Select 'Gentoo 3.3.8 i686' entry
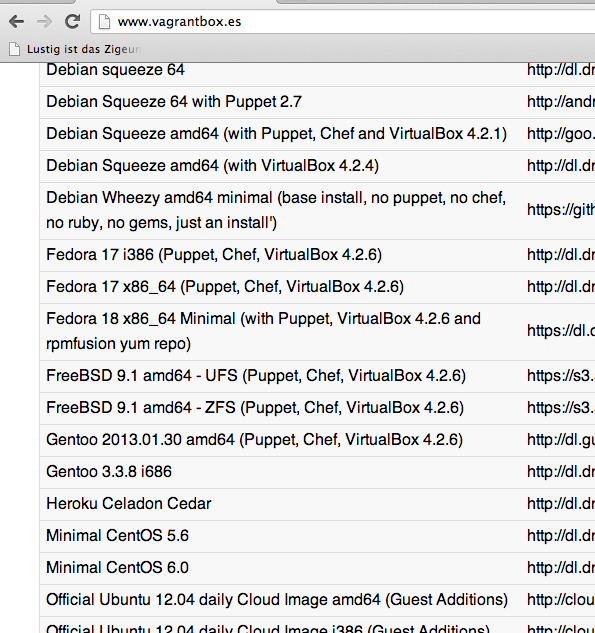The height and width of the screenshot is (633, 595). [x=109, y=472]
